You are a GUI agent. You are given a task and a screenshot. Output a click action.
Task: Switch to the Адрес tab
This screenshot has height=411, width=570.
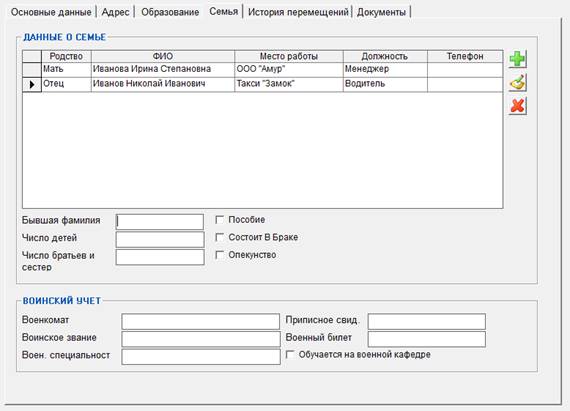click(x=115, y=12)
